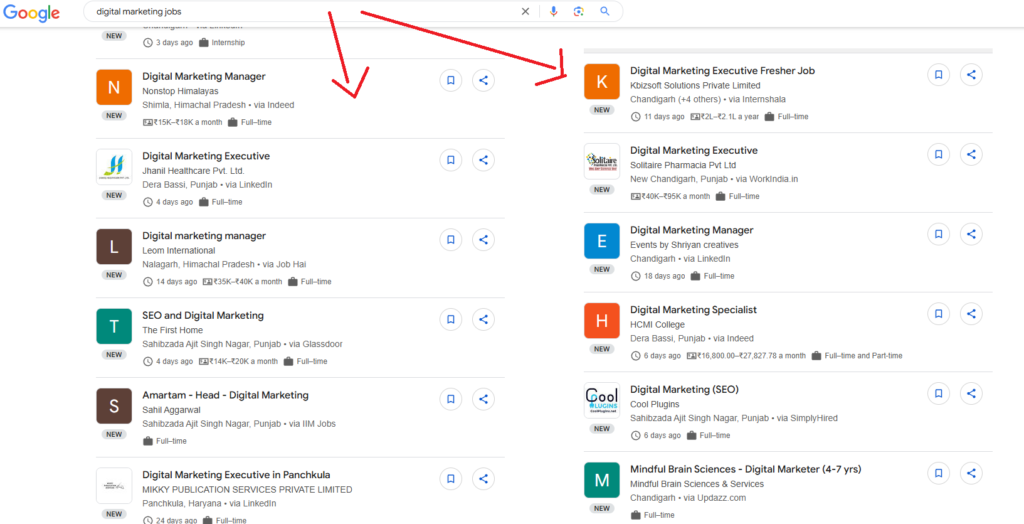Open Amartam - Head - Digital Marketing title
This screenshot has height=524, width=1024.
click(225, 395)
